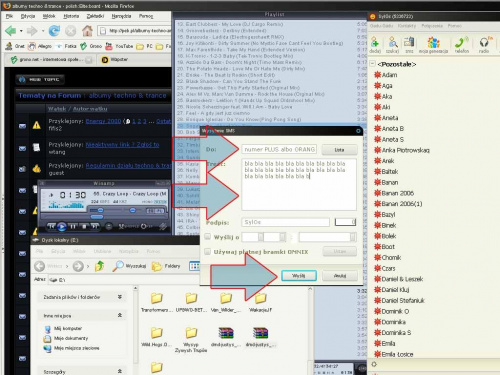Click the New Topic button on forum
The width and height of the screenshot is (500, 375).
coord(40,79)
